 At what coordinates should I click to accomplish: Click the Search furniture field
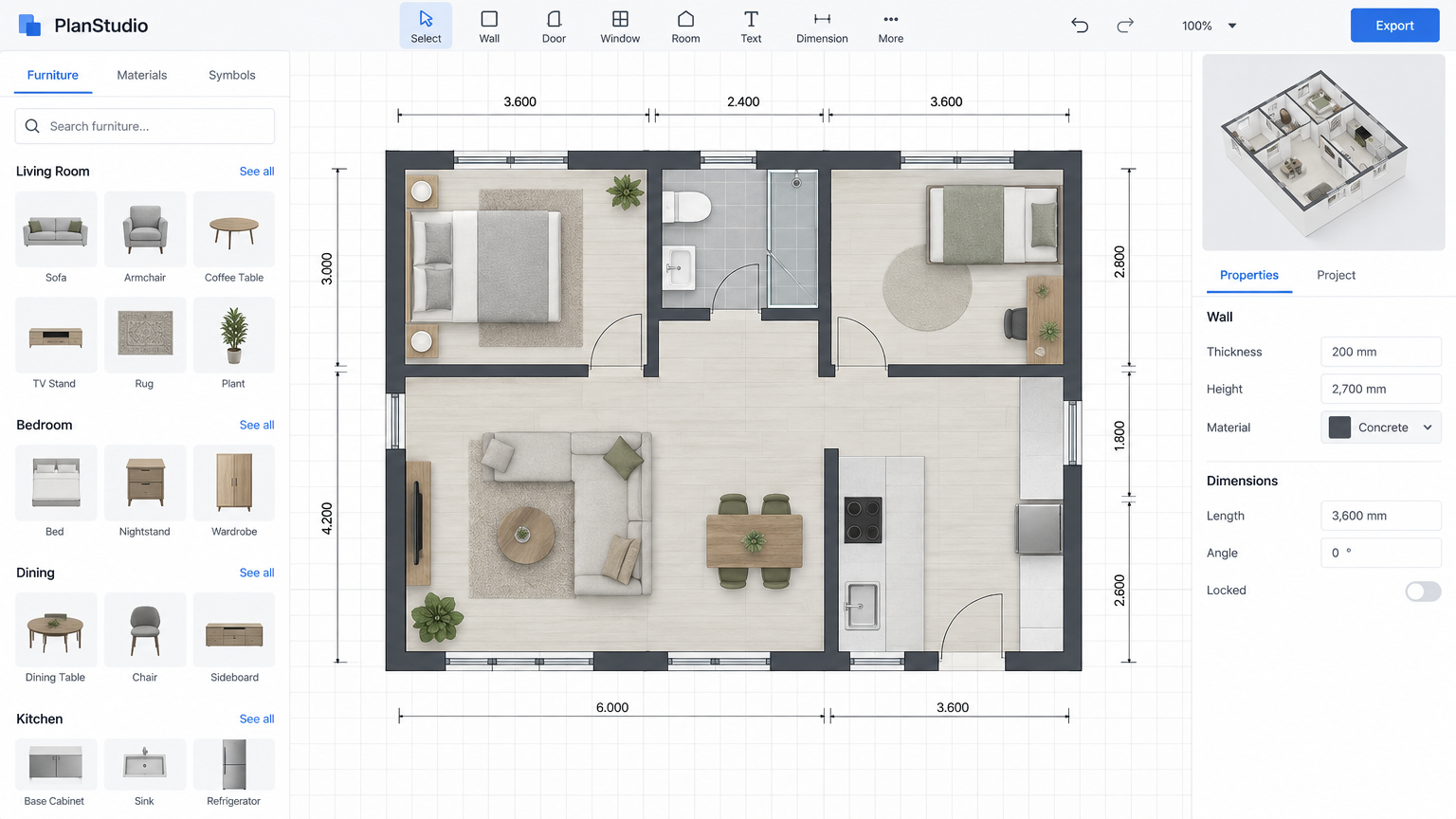[145, 126]
